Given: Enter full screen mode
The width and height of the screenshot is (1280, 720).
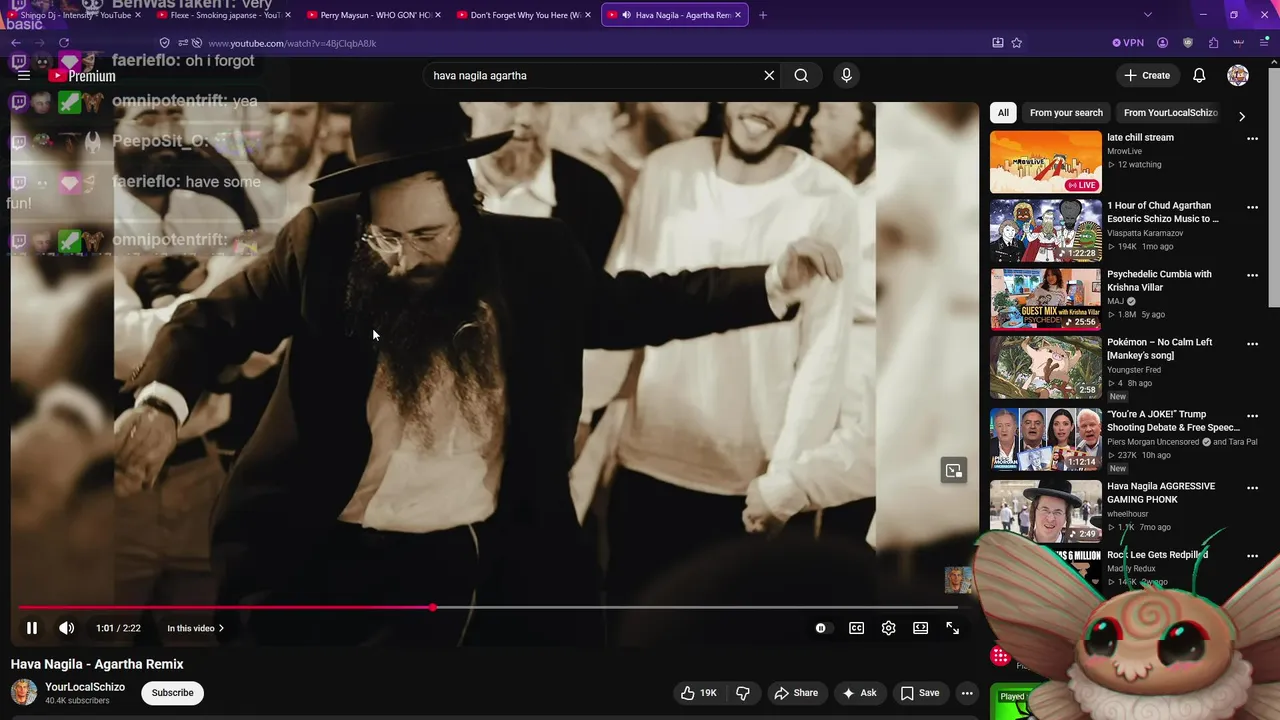Looking at the screenshot, I should [953, 628].
